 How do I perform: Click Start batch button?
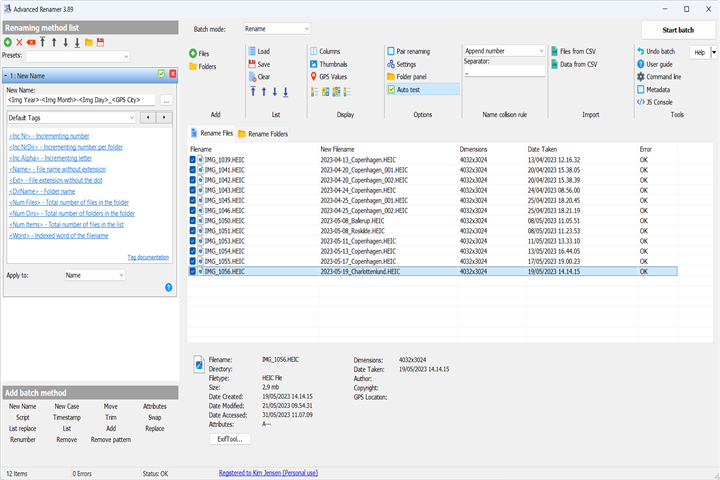(678, 30)
